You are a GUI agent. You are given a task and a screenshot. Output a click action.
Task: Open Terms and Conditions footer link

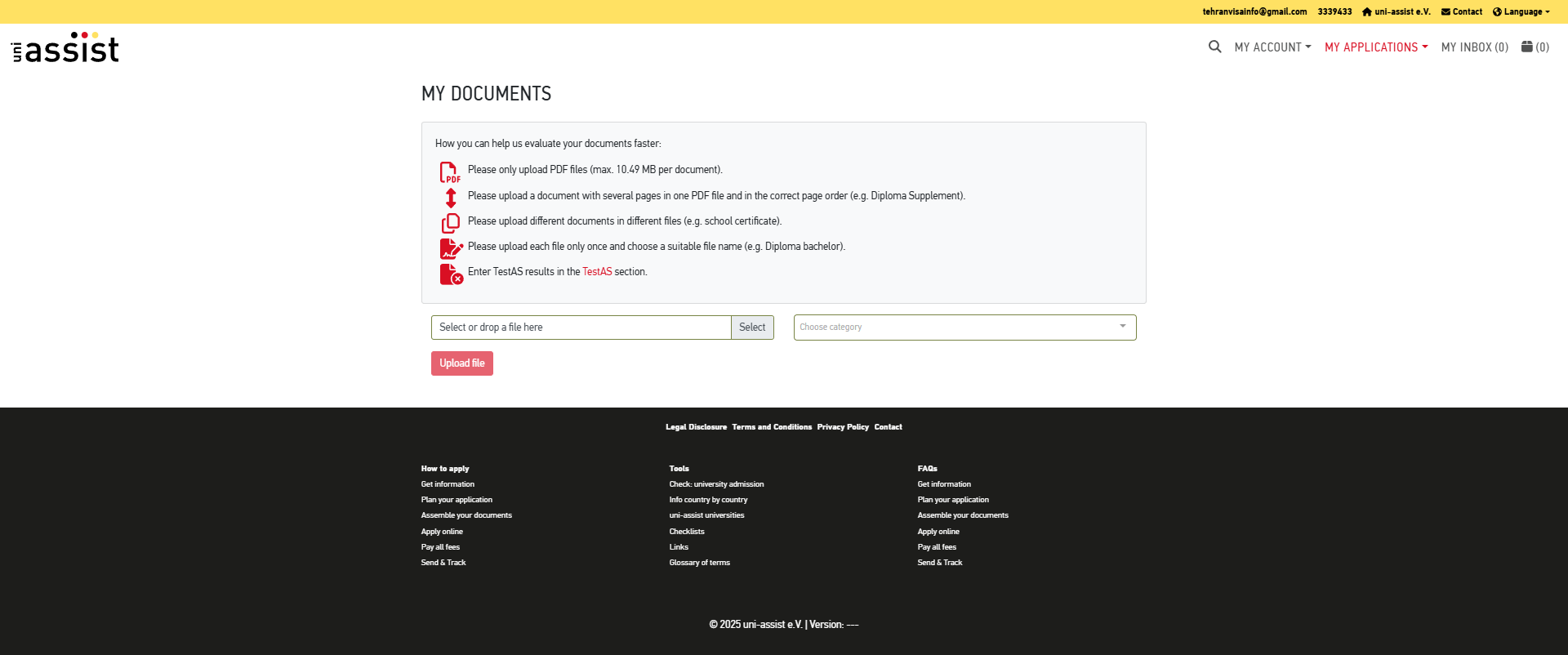click(772, 427)
